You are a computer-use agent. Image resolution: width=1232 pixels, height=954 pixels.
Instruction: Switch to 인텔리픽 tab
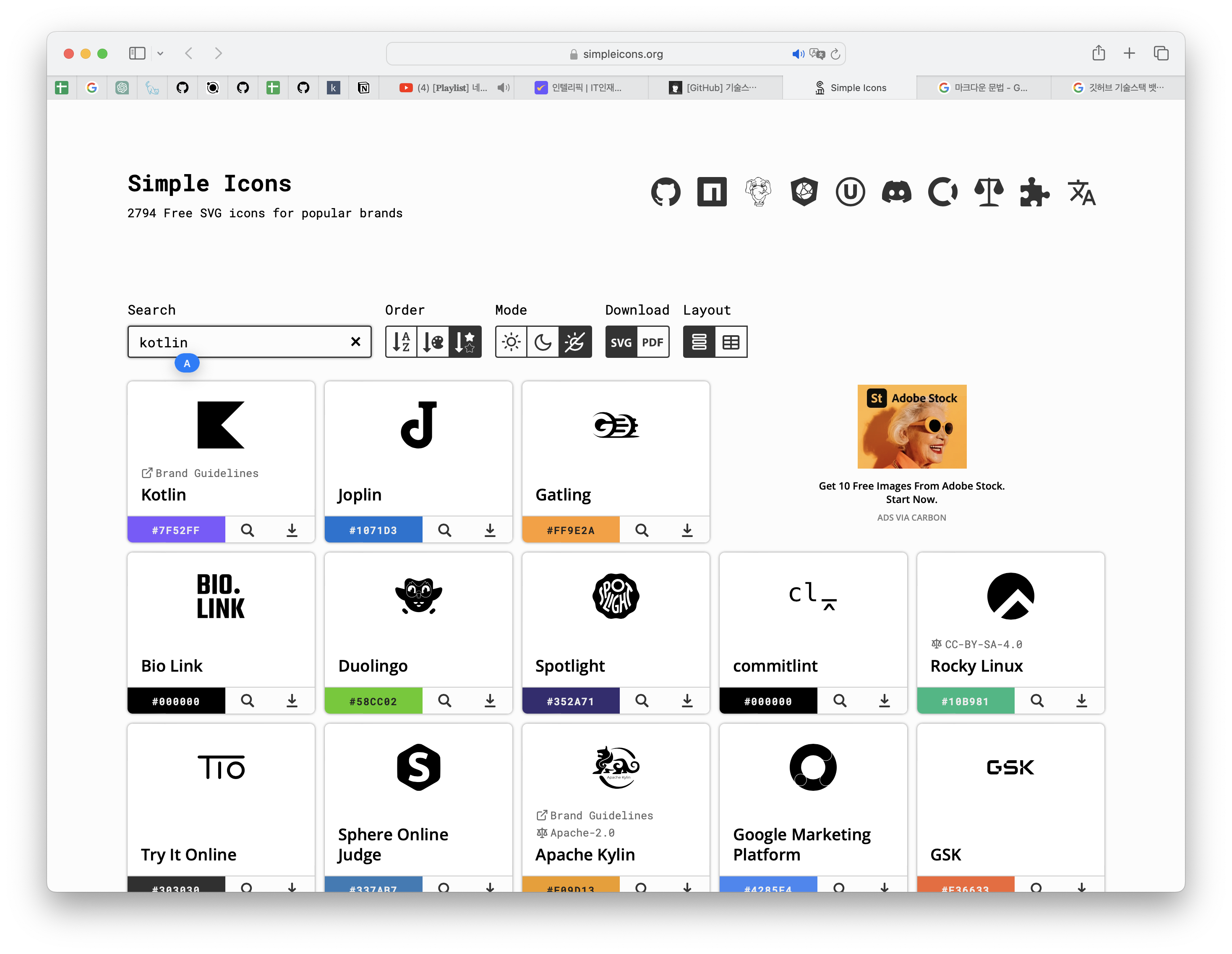coord(580,88)
